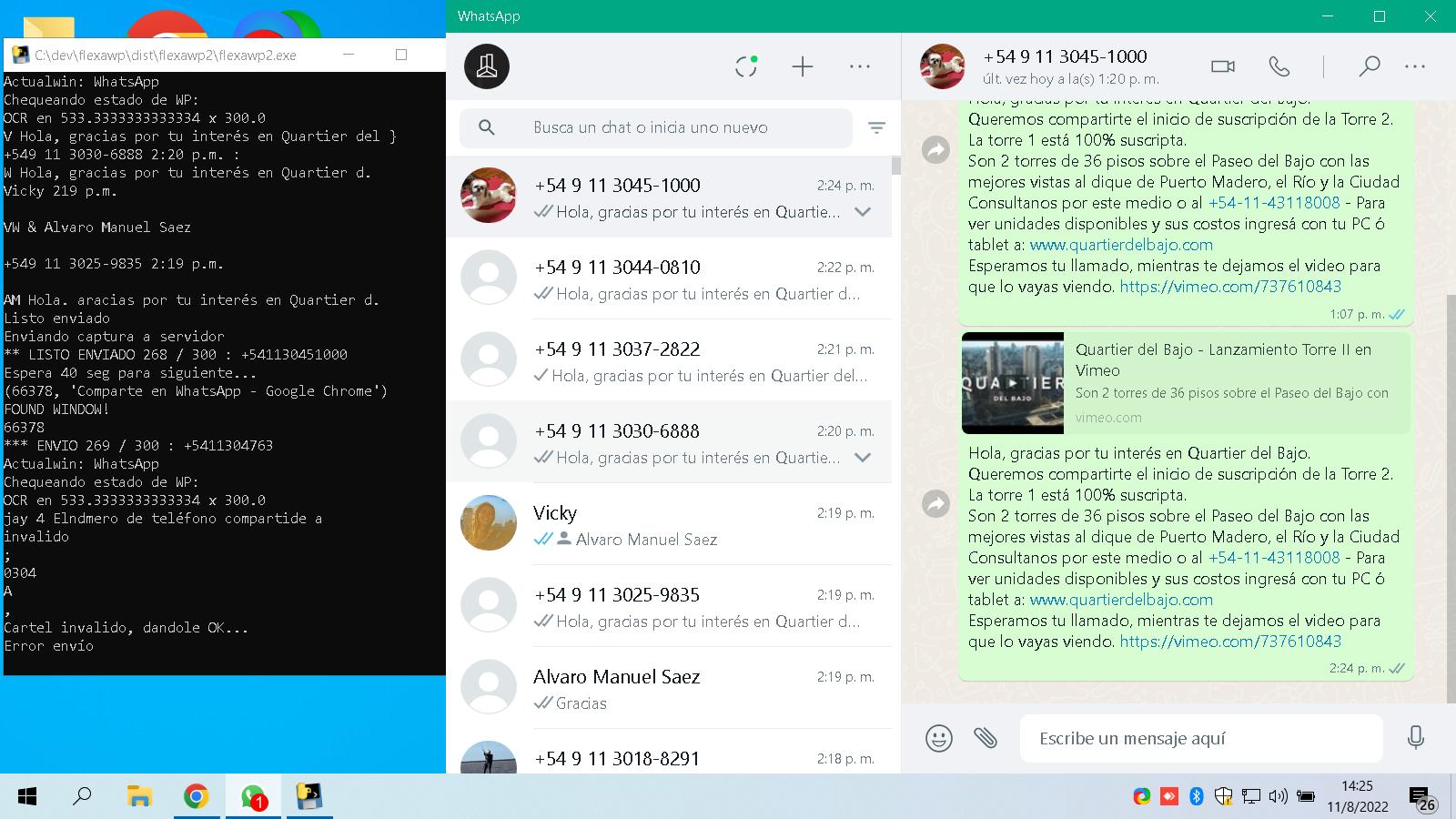Screen dimensions: 1456x819
Task: Record a voice message with microphone
Action: point(1415,738)
